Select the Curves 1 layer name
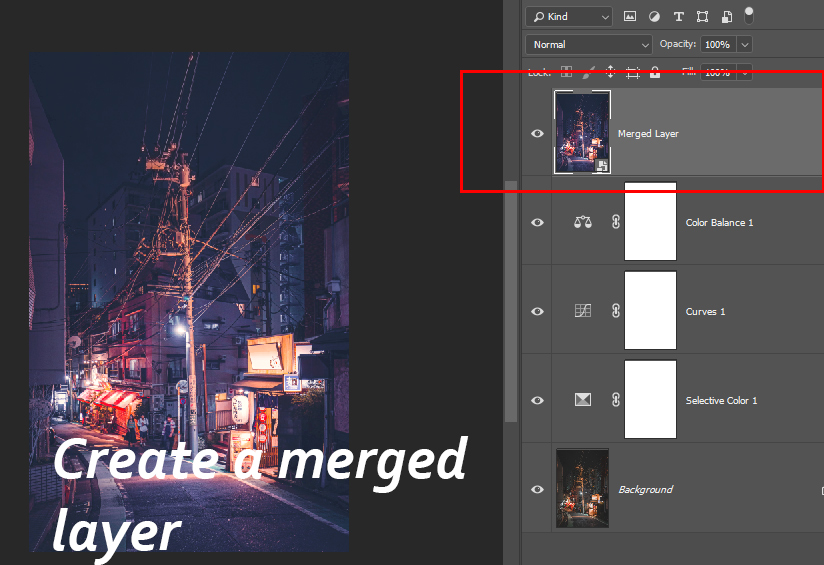Image resolution: width=824 pixels, height=565 pixels. 705,311
